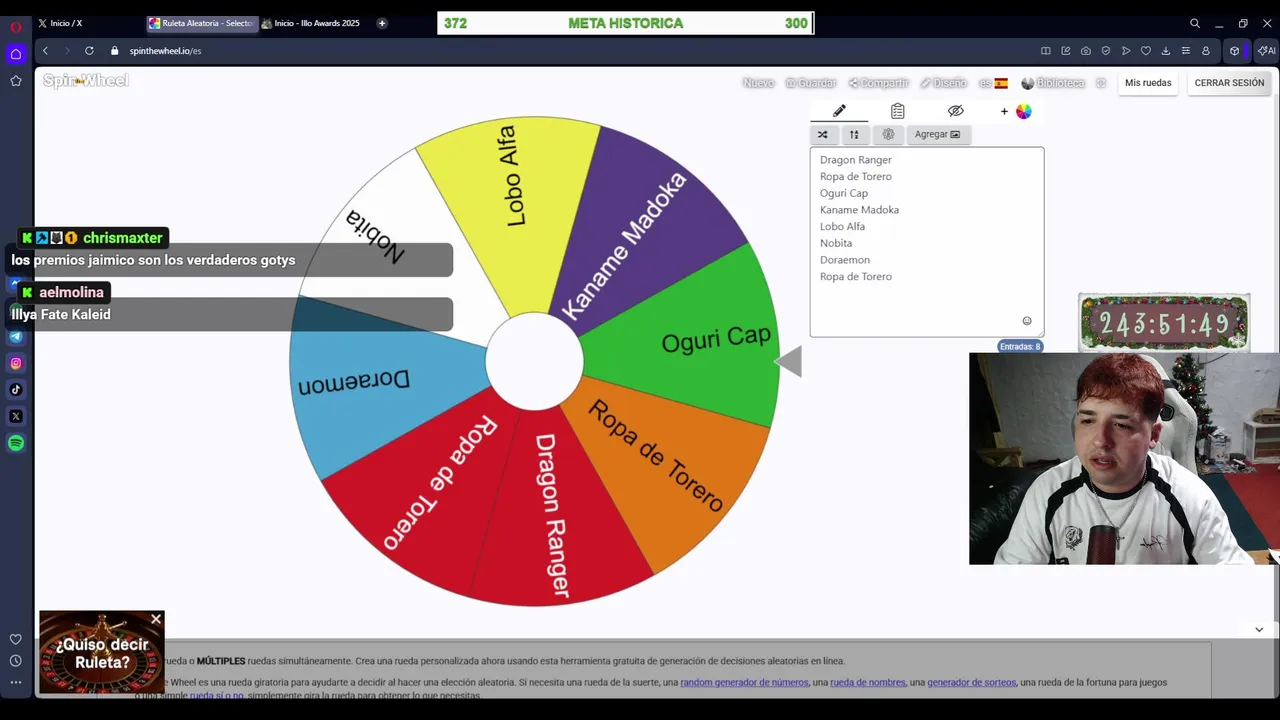Click the Kaname Madoka entry in list
1280x720 pixels.
click(x=859, y=210)
